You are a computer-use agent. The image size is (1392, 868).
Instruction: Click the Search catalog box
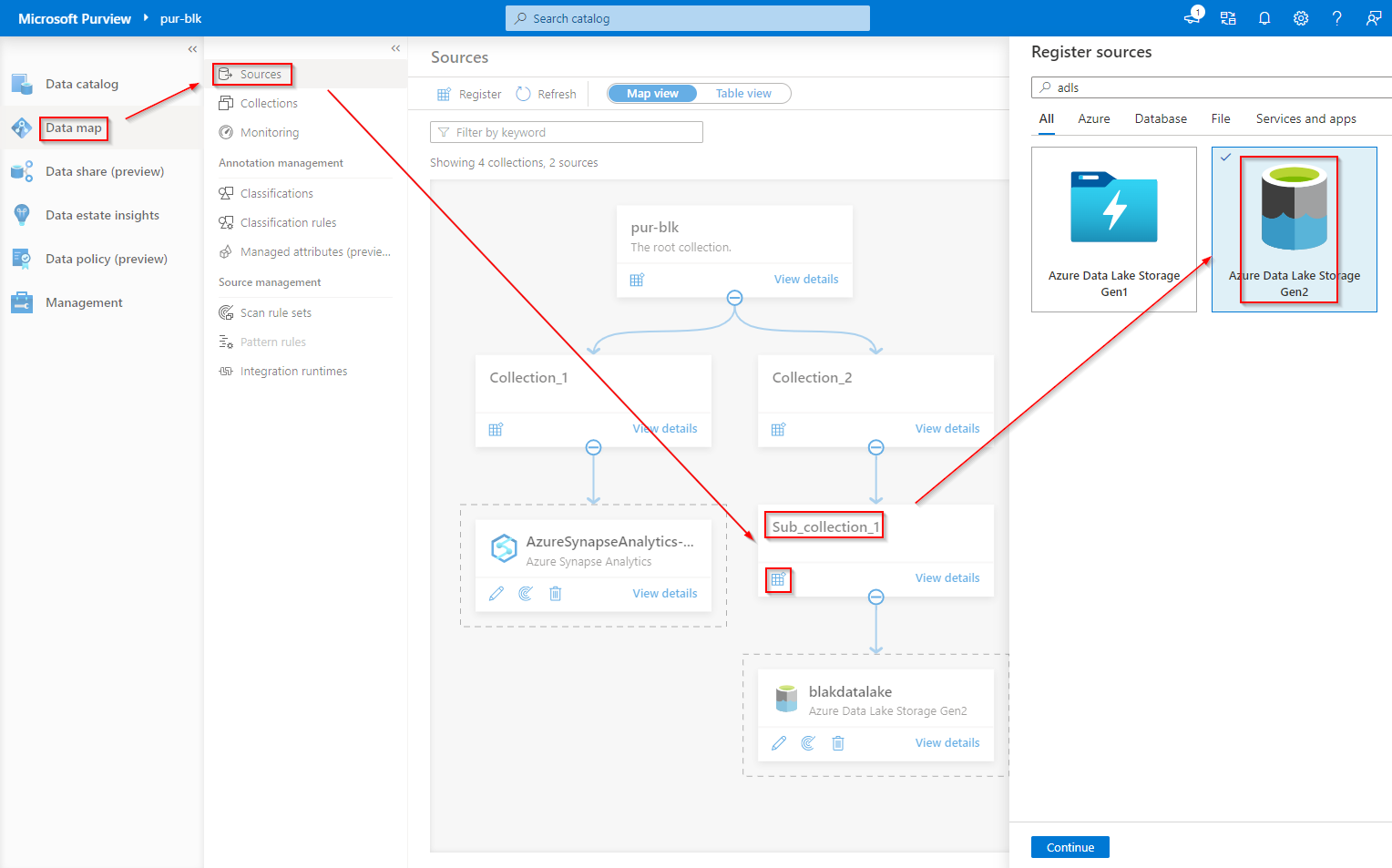[x=688, y=18]
